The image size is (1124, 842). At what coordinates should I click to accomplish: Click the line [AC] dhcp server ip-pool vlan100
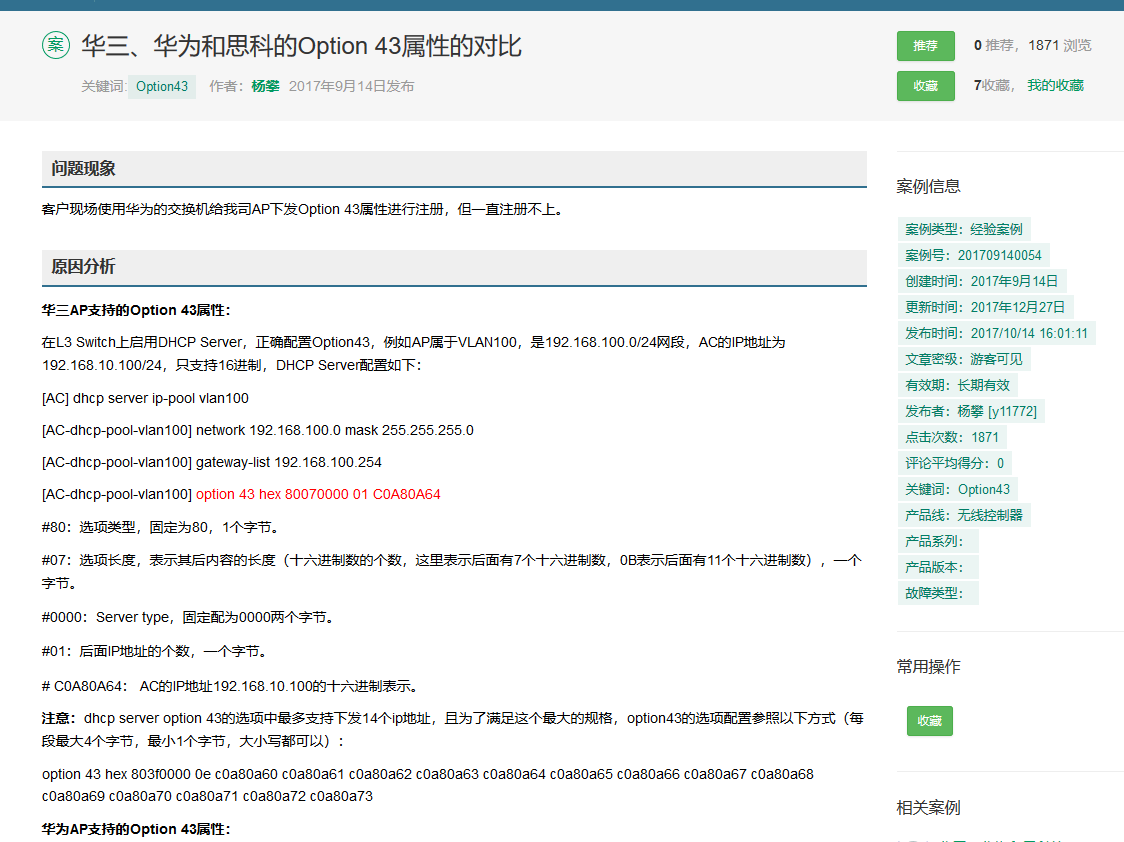pos(146,398)
